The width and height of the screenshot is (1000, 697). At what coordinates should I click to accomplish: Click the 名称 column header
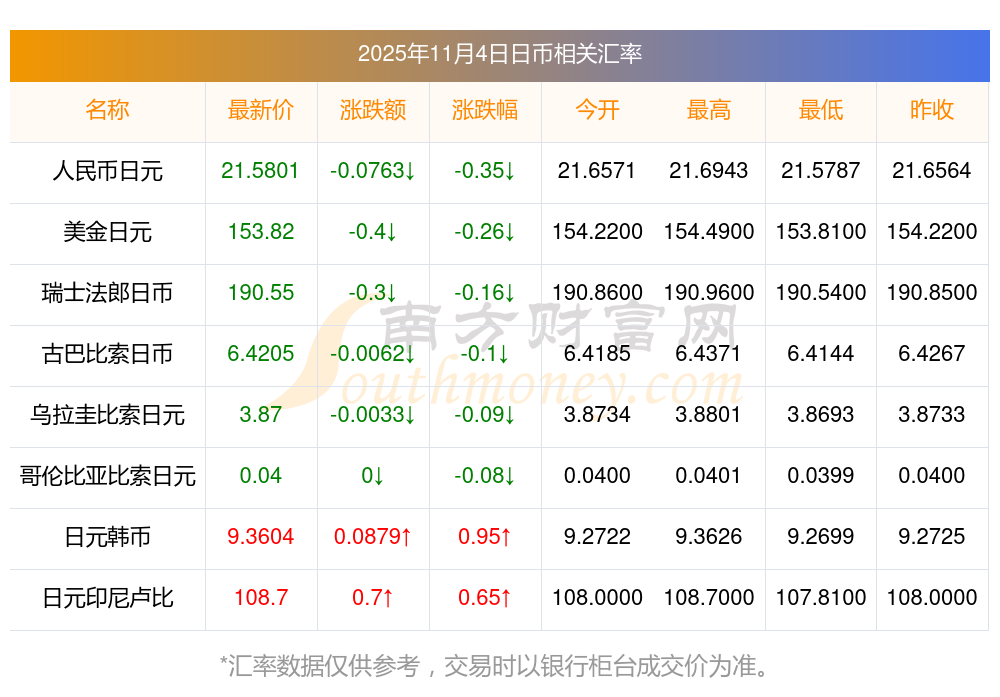tap(107, 110)
